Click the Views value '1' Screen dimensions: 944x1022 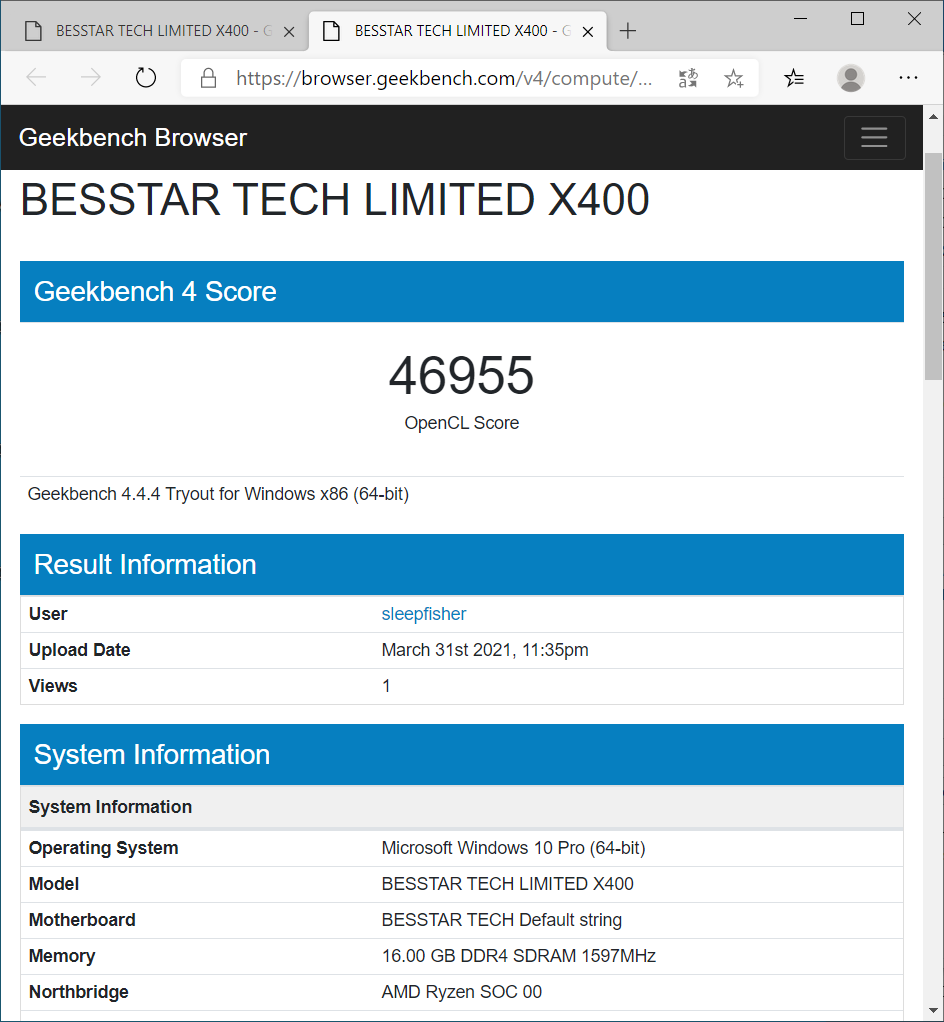click(386, 686)
